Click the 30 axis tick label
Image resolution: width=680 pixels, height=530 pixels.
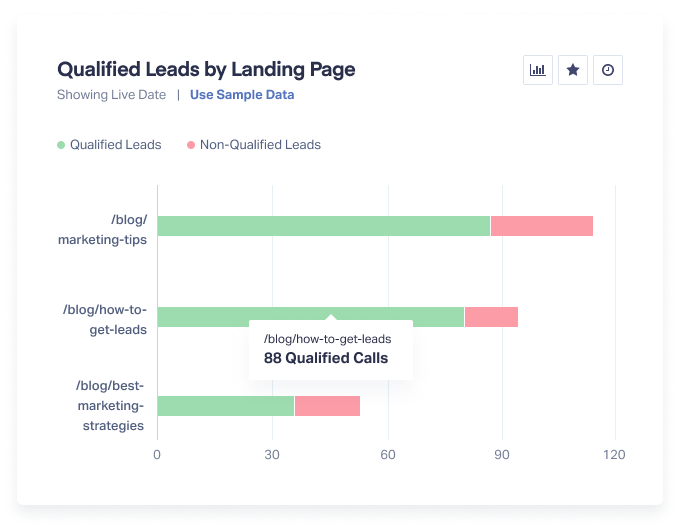tap(272, 455)
